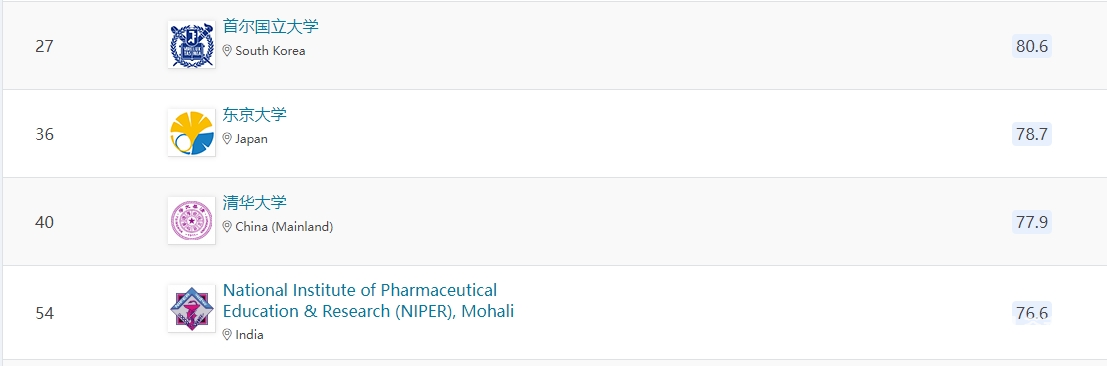The width and height of the screenshot is (1107, 366).
Task: Click rank number 36
Action: 44,134
